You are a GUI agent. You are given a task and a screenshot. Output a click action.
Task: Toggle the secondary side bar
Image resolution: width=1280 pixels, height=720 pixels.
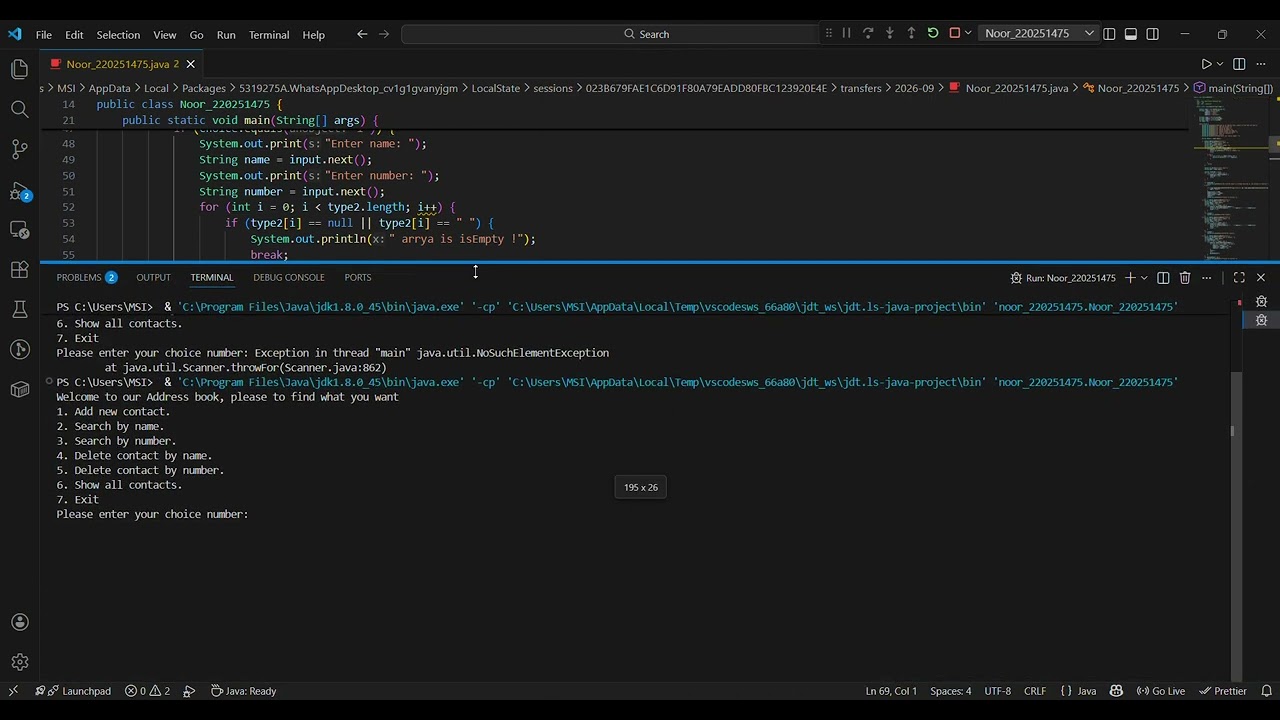coord(1153,34)
